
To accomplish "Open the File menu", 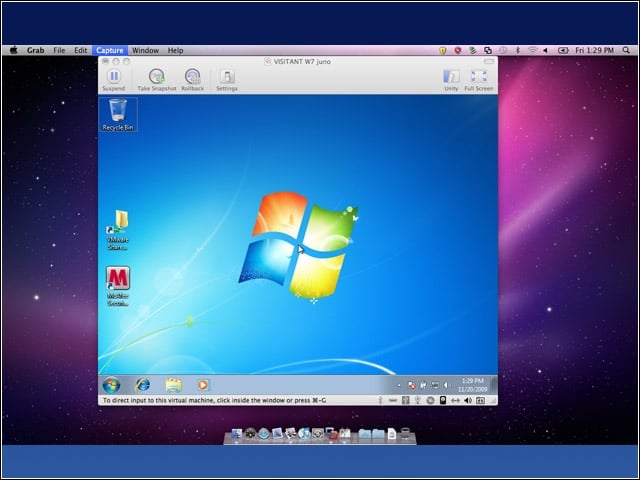I will [59, 50].
